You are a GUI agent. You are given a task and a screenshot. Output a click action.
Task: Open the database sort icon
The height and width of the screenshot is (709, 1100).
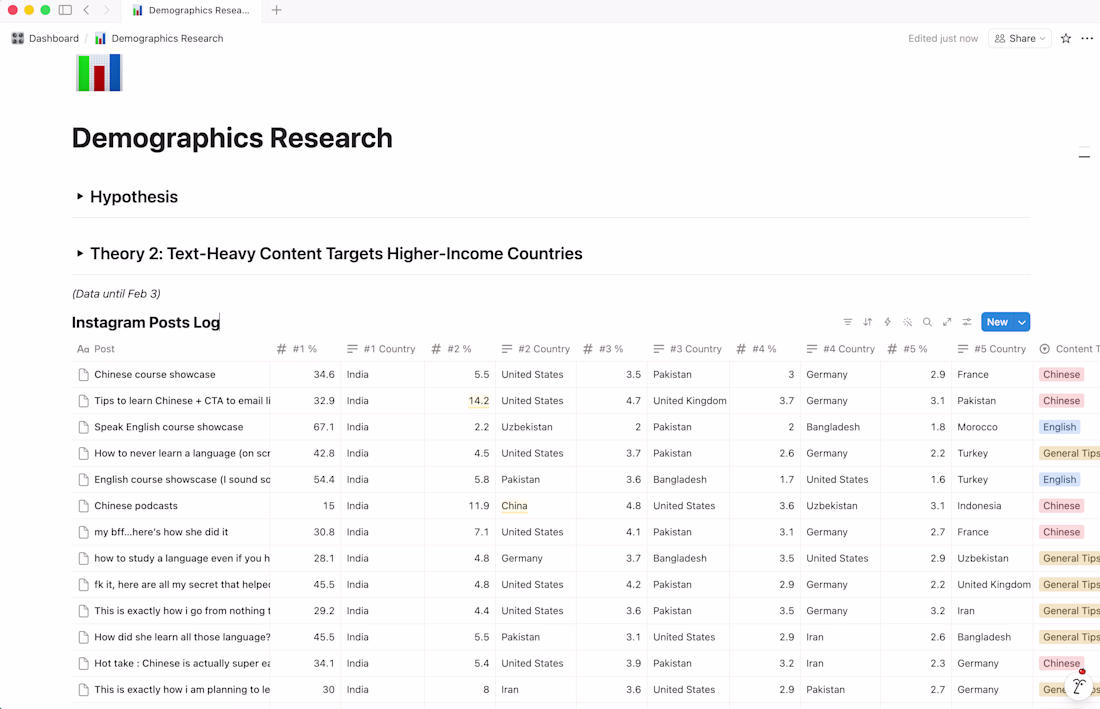tap(868, 322)
